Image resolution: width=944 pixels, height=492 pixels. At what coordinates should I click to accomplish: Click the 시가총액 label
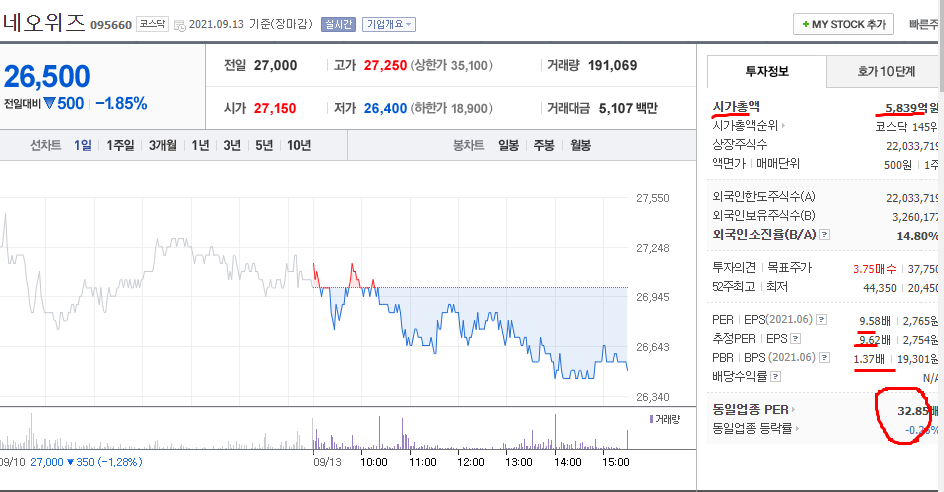[736, 107]
